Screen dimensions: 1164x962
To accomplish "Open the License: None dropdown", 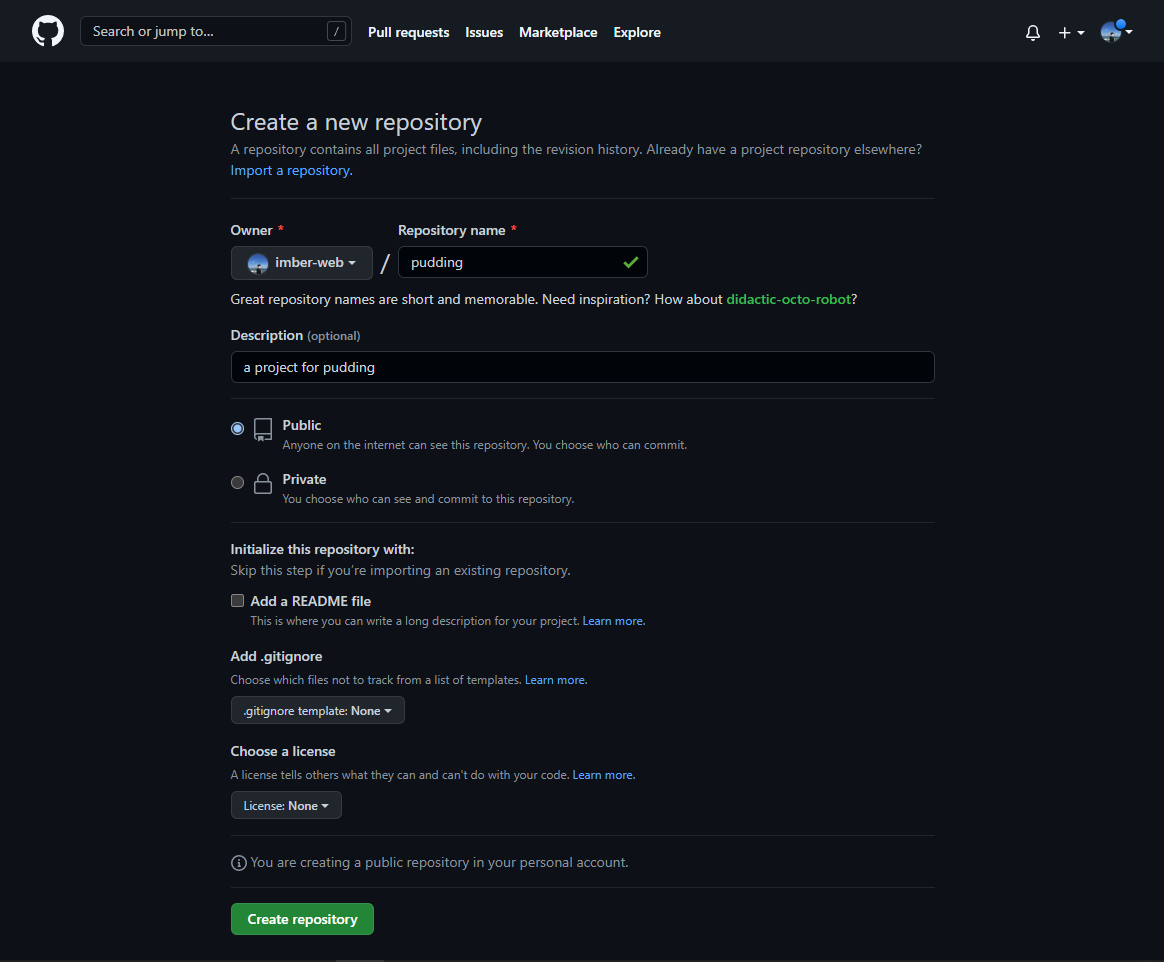I will point(286,805).
